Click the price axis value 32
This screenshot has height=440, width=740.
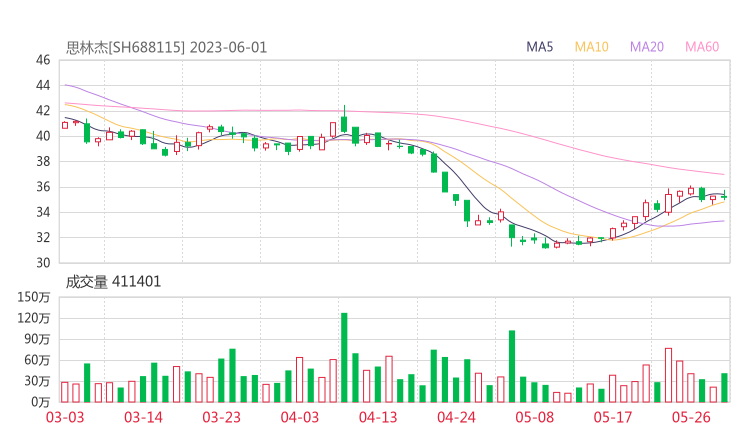(x=43, y=237)
